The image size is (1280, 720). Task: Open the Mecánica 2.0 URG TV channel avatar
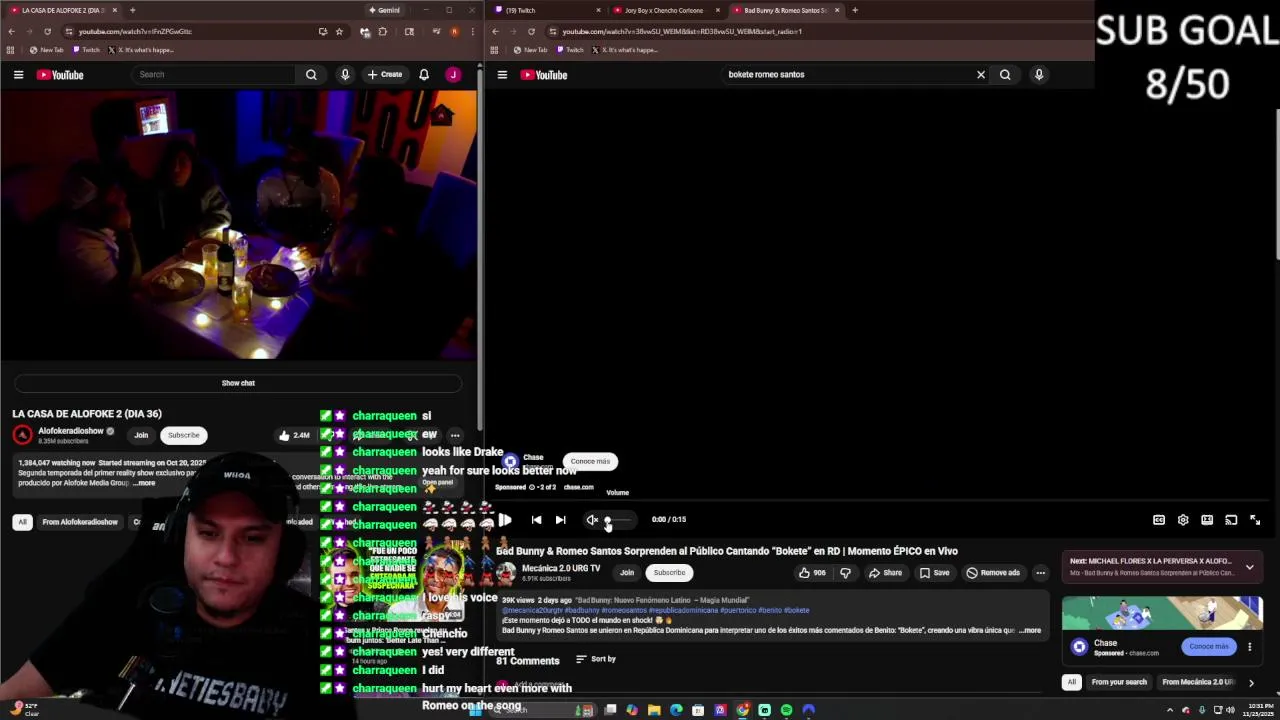coord(506,573)
